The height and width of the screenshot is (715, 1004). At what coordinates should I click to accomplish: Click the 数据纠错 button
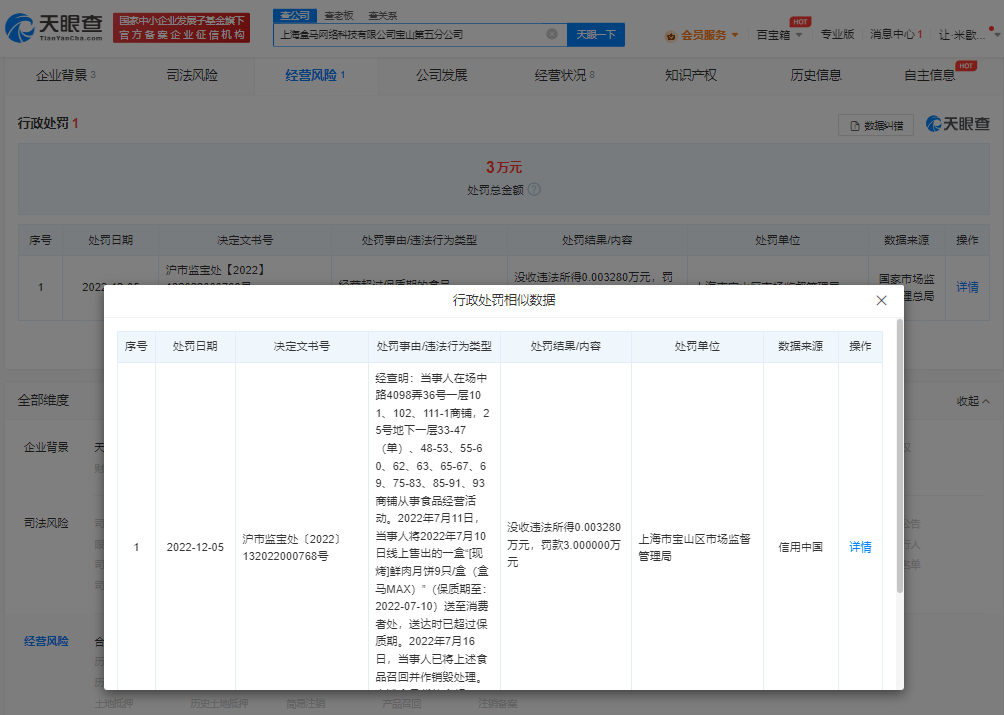coord(876,125)
